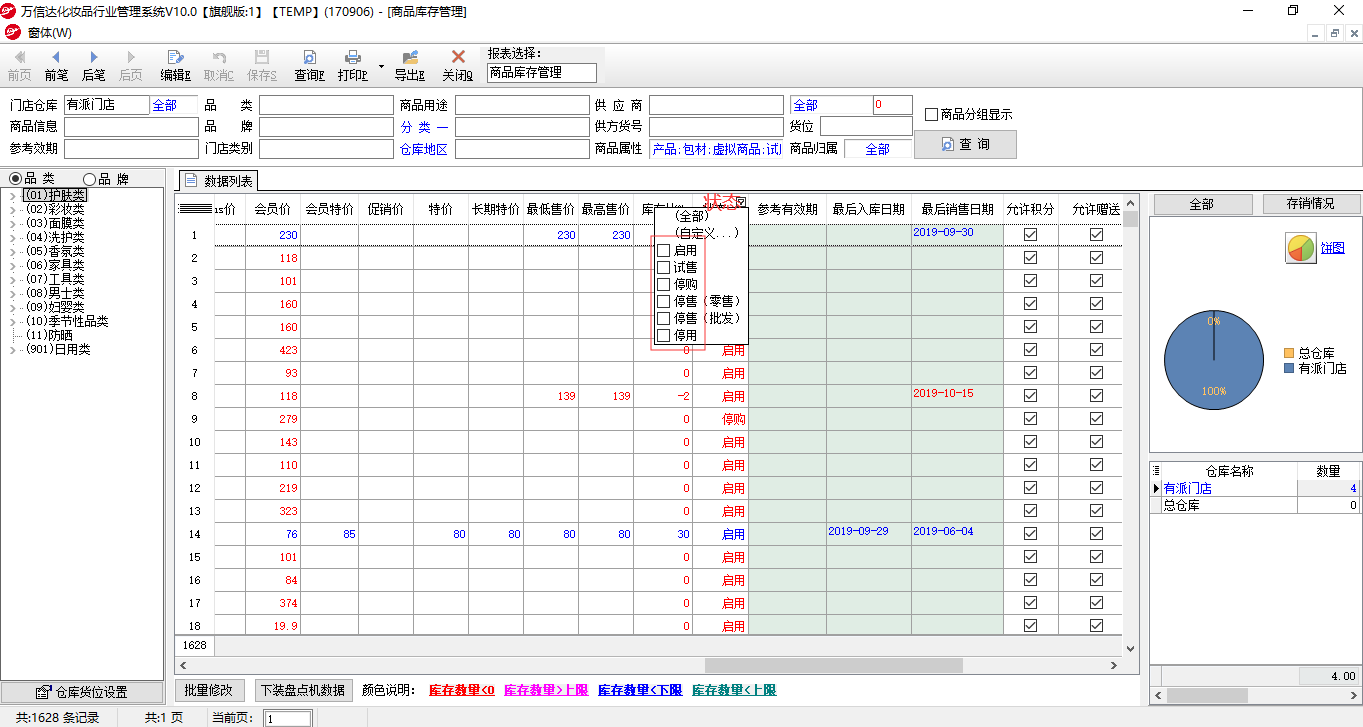Click the 报表选择 field
Image resolution: width=1363 pixels, height=727 pixels.
(541, 73)
